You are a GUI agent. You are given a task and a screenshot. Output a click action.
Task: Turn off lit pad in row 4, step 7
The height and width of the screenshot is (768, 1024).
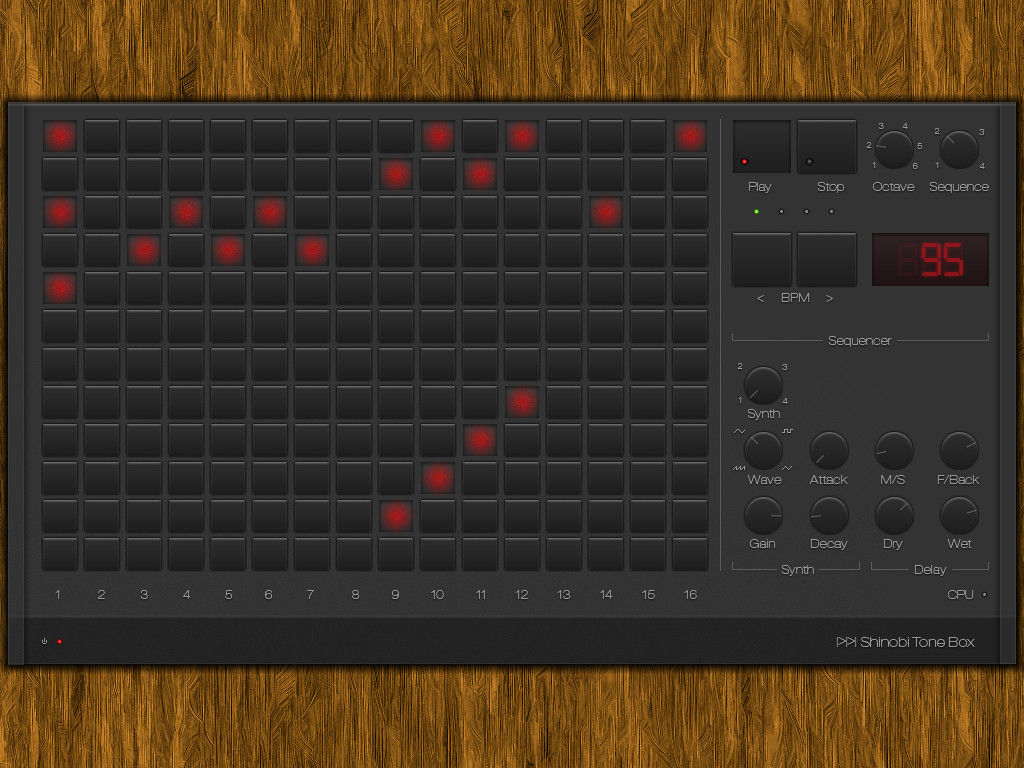(312, 250)
